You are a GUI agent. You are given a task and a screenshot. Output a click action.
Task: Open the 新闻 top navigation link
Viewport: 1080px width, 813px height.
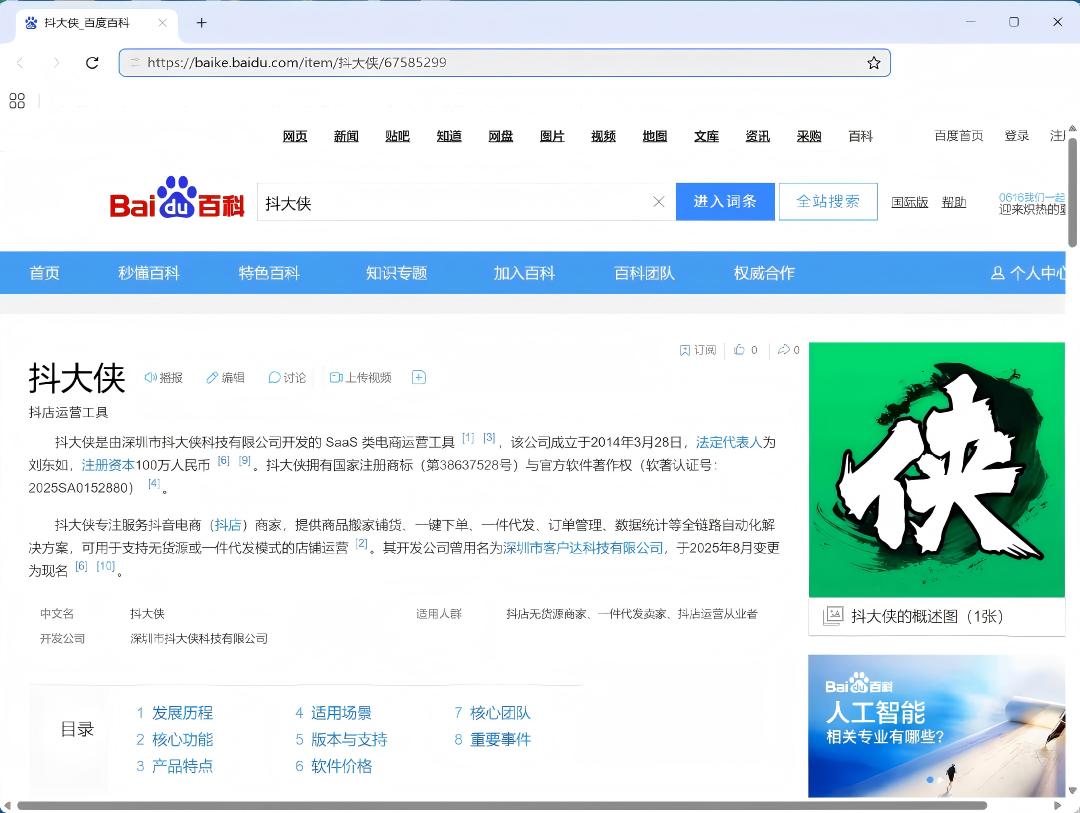pos(346,136)
